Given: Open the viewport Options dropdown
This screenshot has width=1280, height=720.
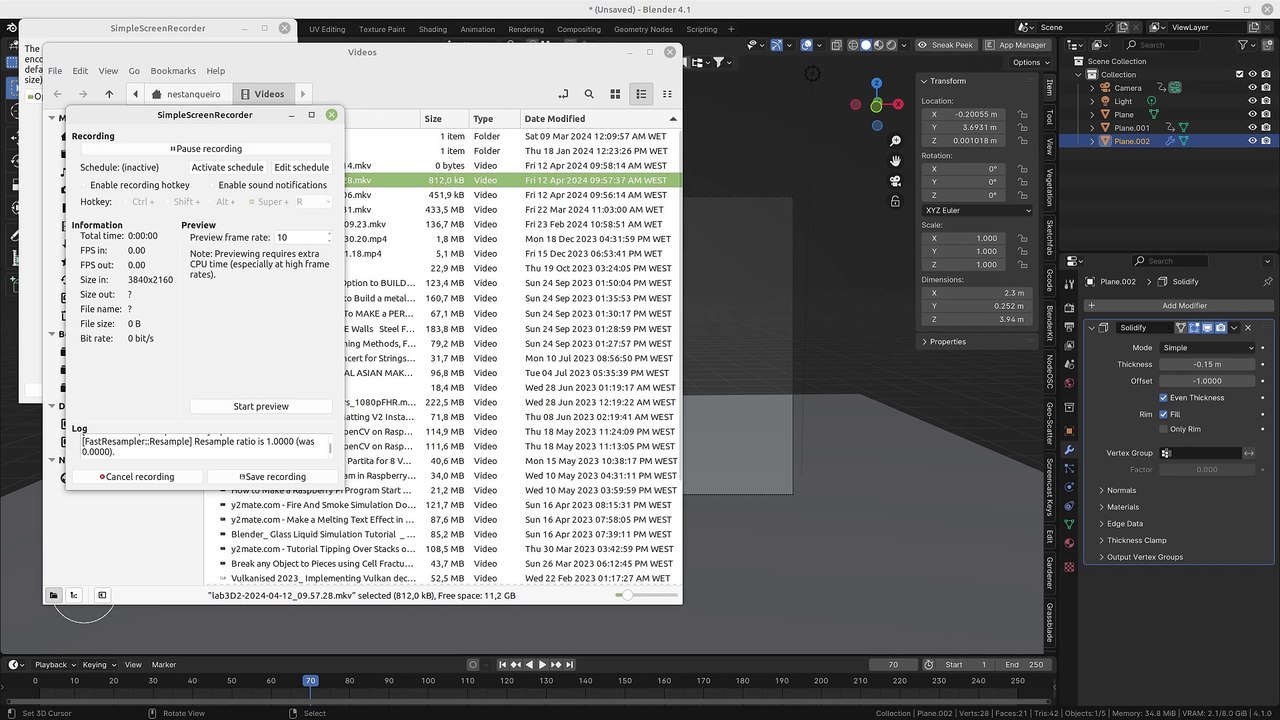Looking at the screenshot, I should [x=1028, y=62].
